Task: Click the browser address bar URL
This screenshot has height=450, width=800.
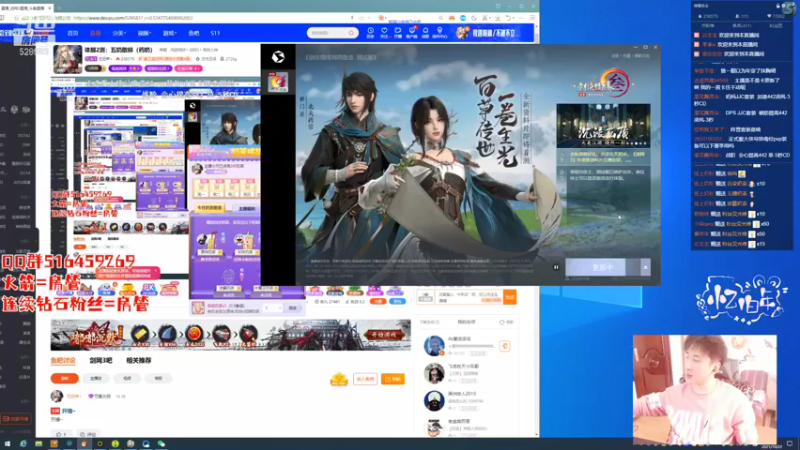Action: click(134, 18)
